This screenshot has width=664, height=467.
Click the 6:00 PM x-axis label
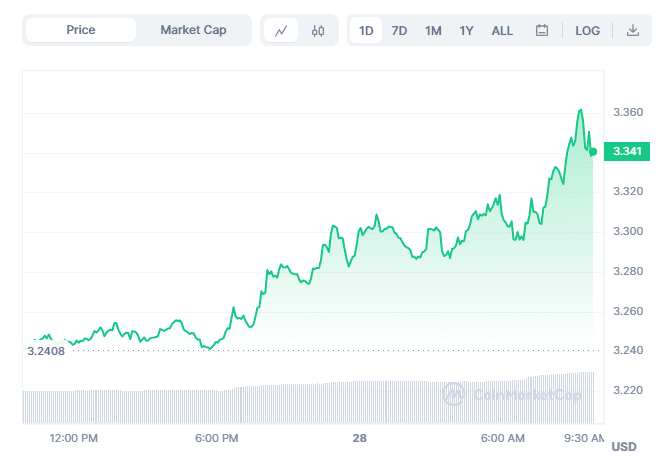(x=216, y=438)
